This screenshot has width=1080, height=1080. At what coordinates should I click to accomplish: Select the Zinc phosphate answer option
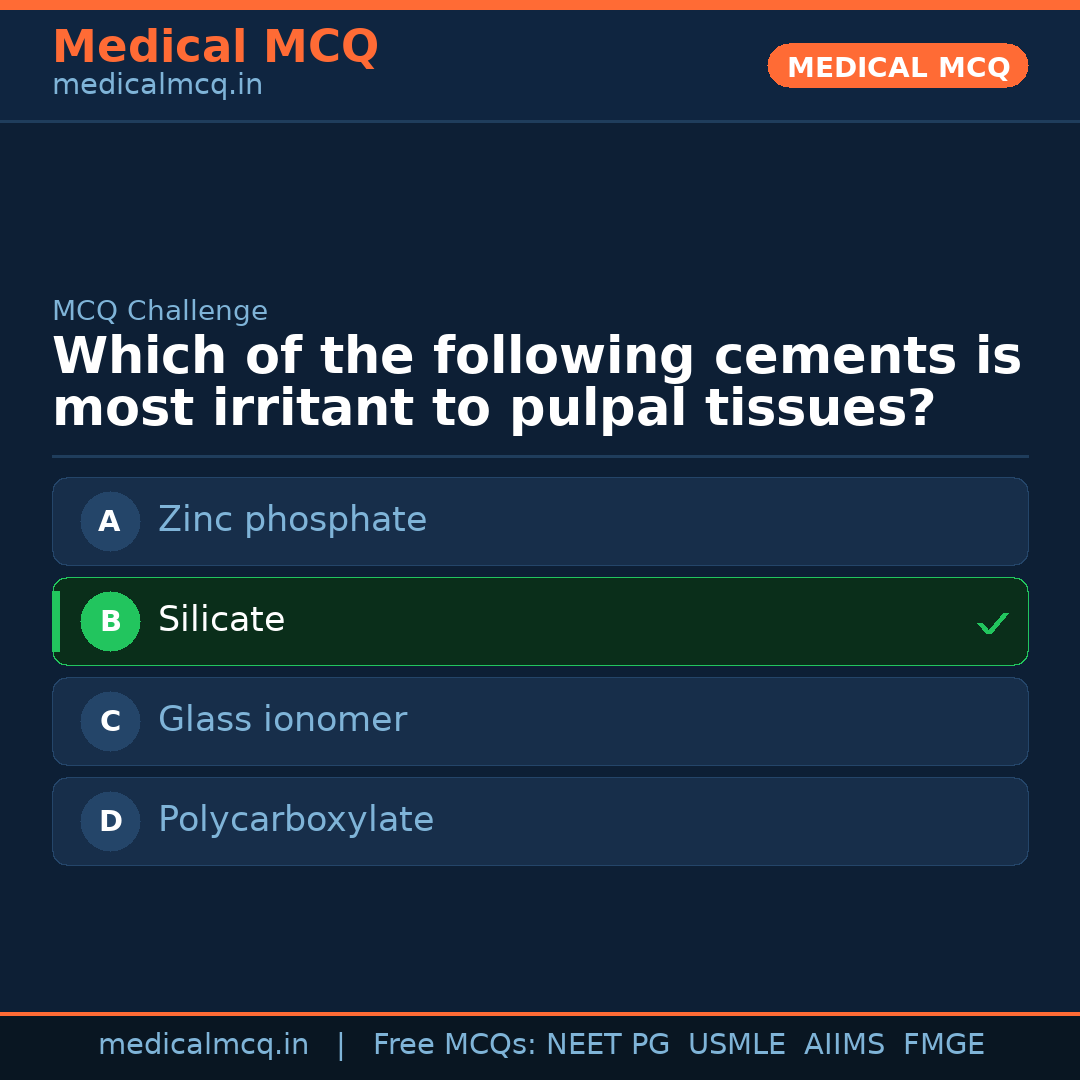coord(540,521)
